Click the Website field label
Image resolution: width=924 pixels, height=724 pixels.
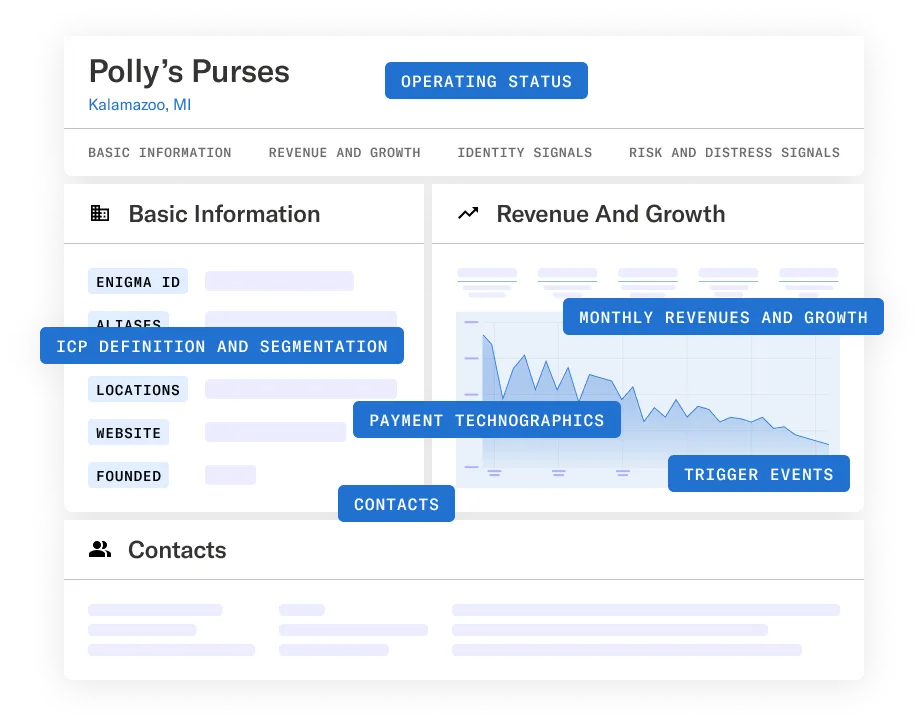[128, 432]
